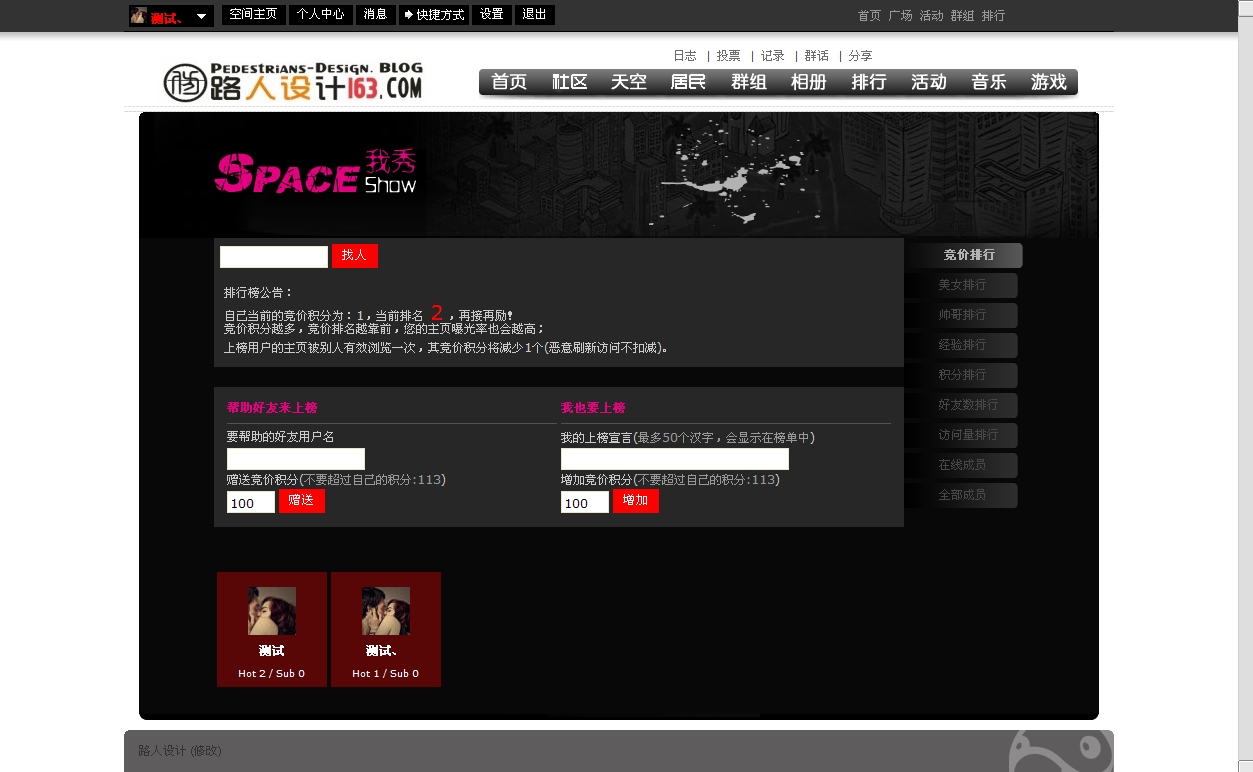This screenshot has width=1253, height=772.
Task: Open the 分享 link
Action: [x=860, y=56]
